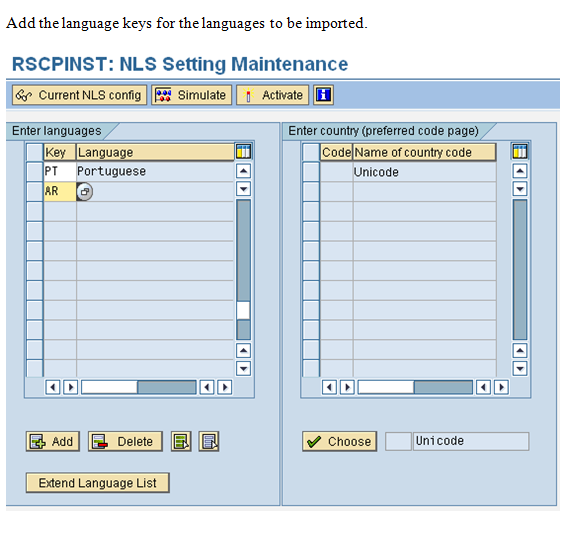Click leftmost left arrow under languages table
The width and height of the screenshot is (580, 538).
click(x=53, y=387)
